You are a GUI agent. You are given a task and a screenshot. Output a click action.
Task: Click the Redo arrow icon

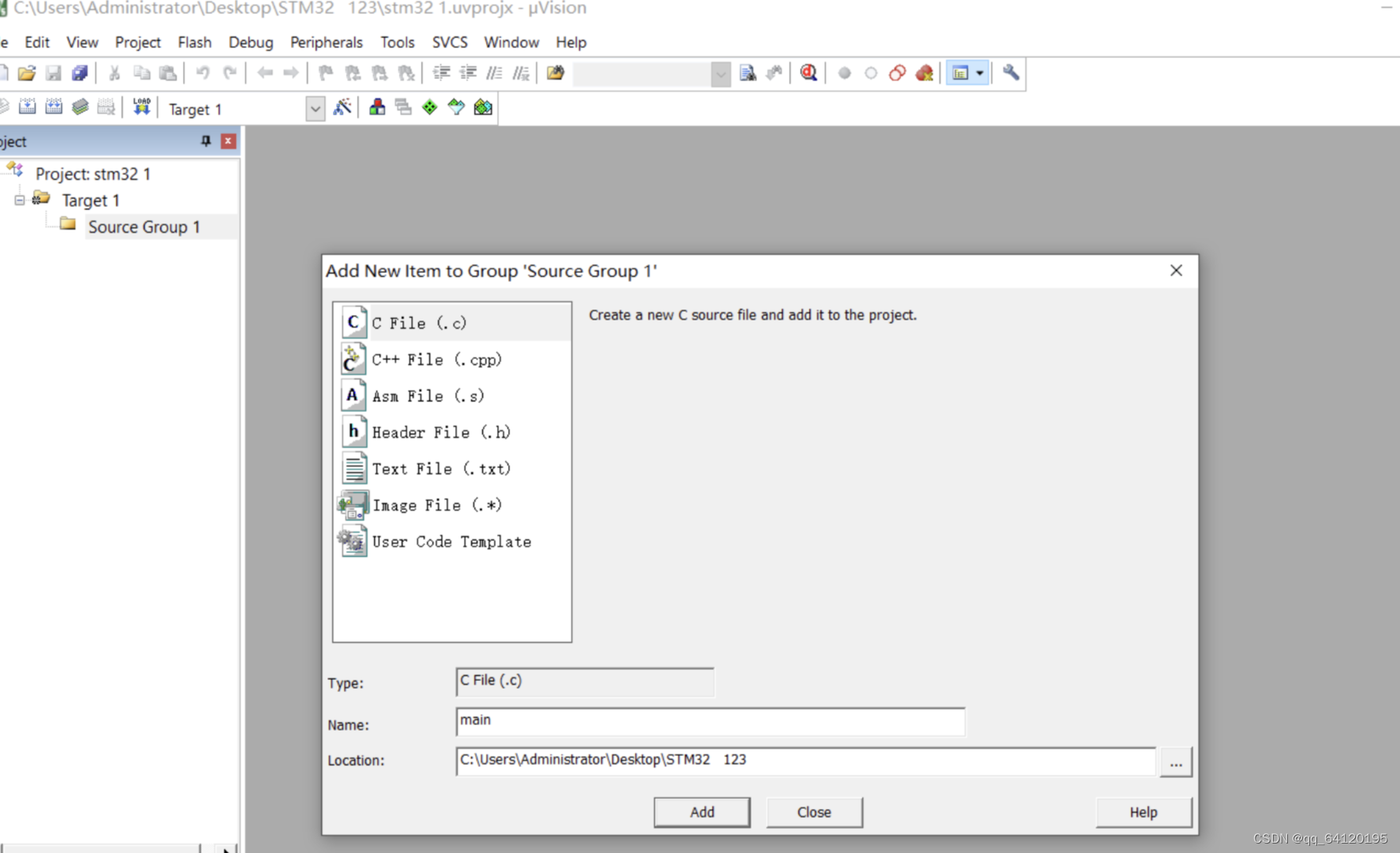point(230,73)
